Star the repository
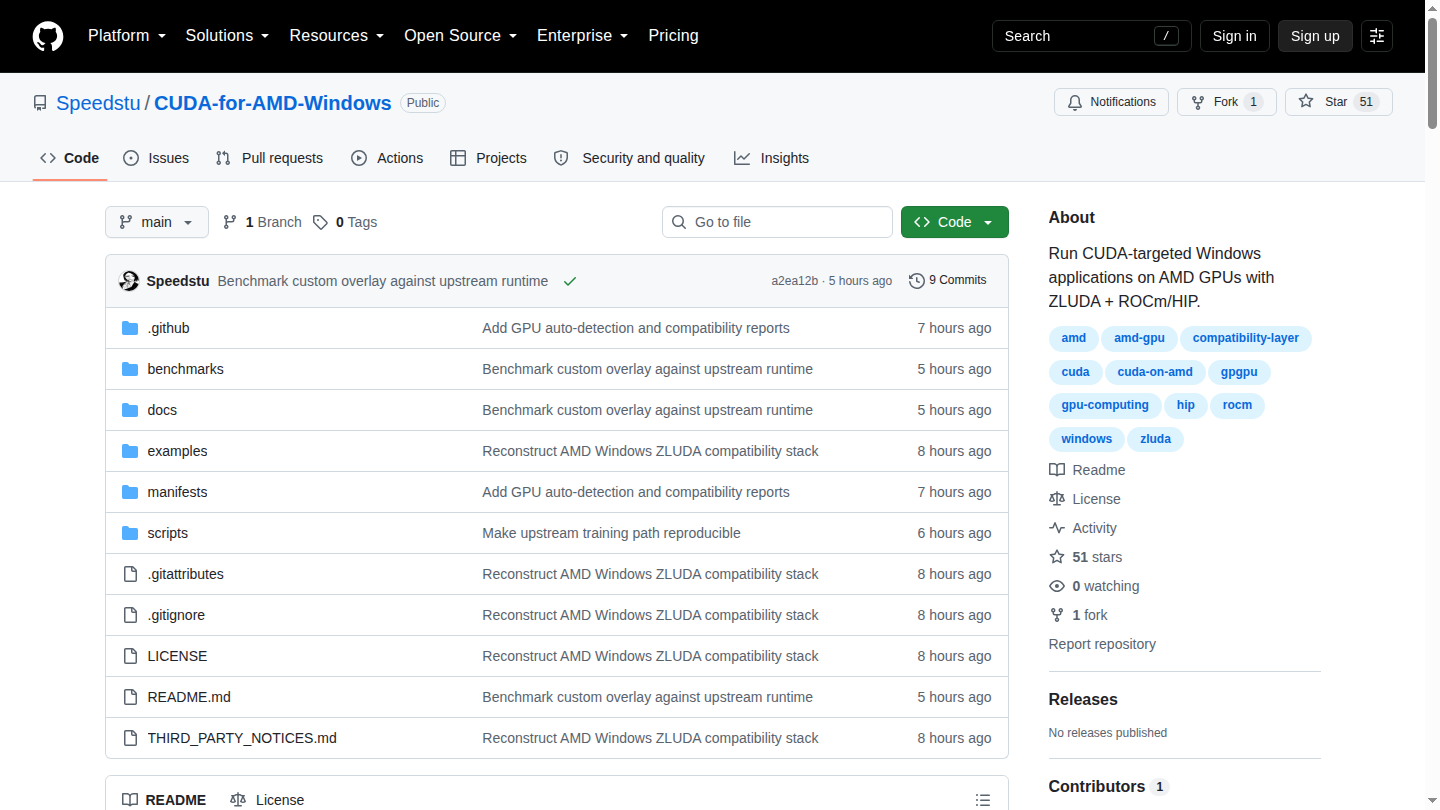Image resolution: width=1440 pixels, height=810 pixels. pyautogui.click(x=1339, y=102)
